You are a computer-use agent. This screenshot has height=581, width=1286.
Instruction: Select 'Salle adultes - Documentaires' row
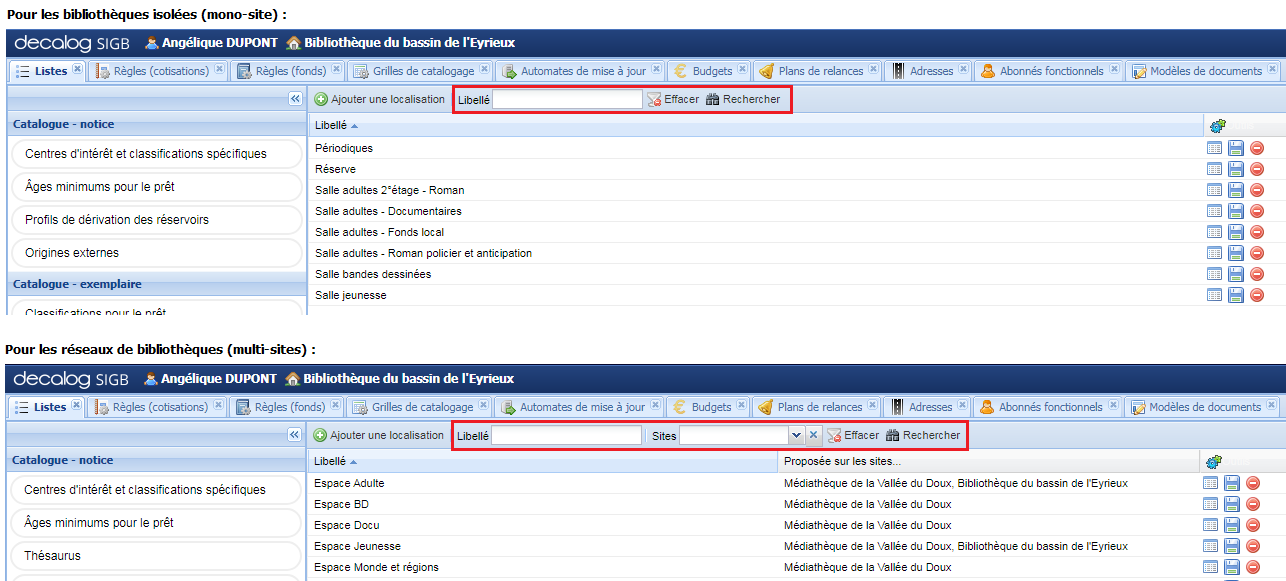pos(388,211)
